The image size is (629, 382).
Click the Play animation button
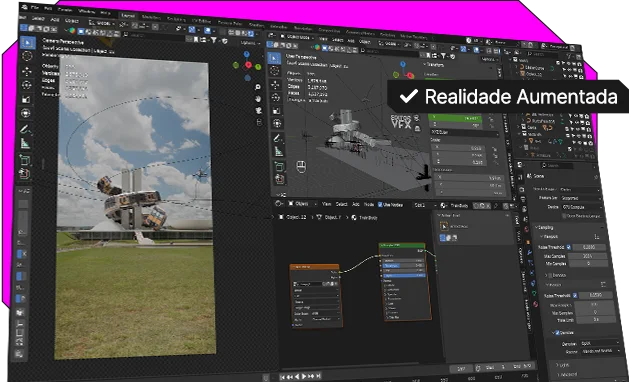(304, 376)
